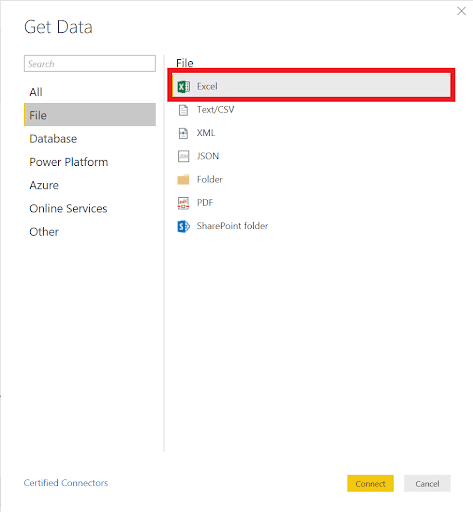Choose the Text/CSV label
The width and height of the screenshot is (473, 512).
215,110
